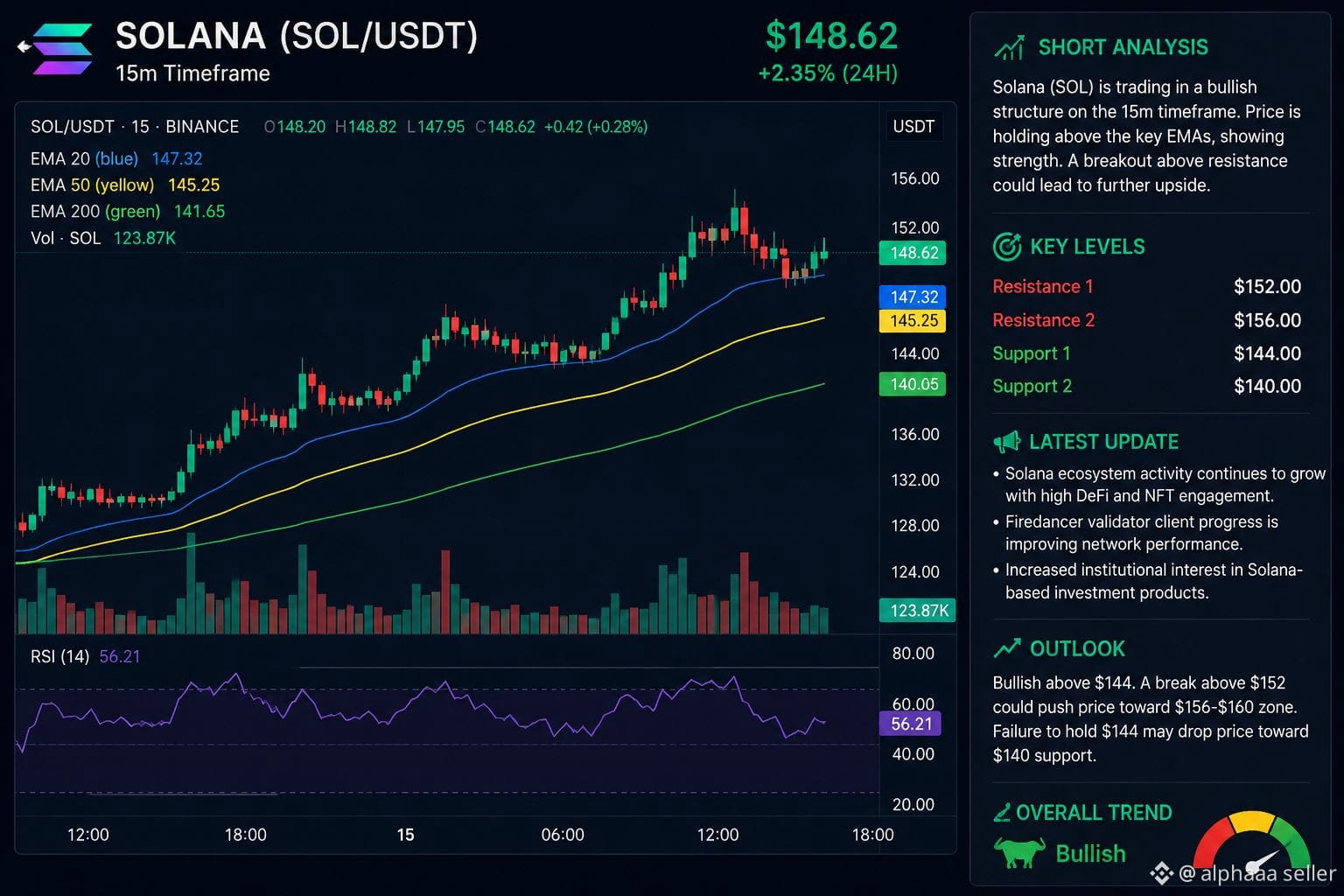Click the 06:00 time axis label
Viewport: 1344px width, 896px height.
point(563,835)
